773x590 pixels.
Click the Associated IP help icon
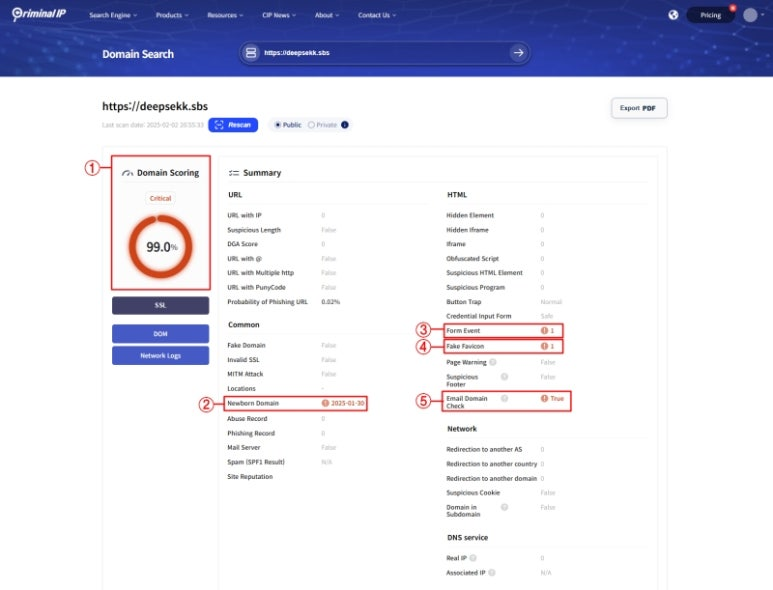click(492, 572)
